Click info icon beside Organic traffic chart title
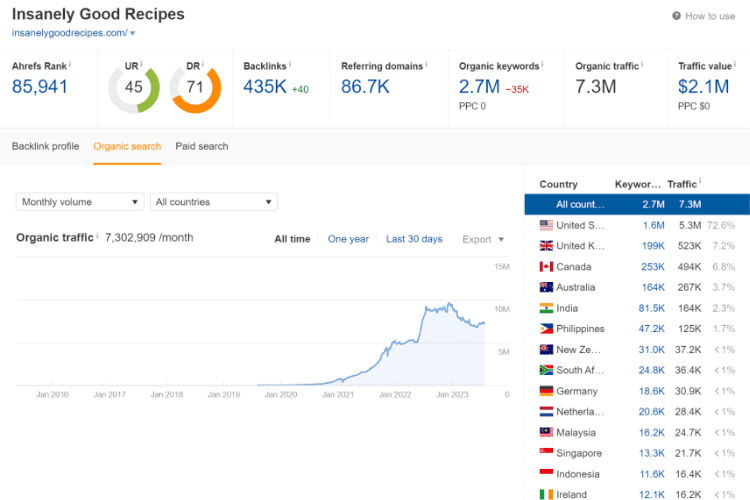 click(x=98, y=235)
